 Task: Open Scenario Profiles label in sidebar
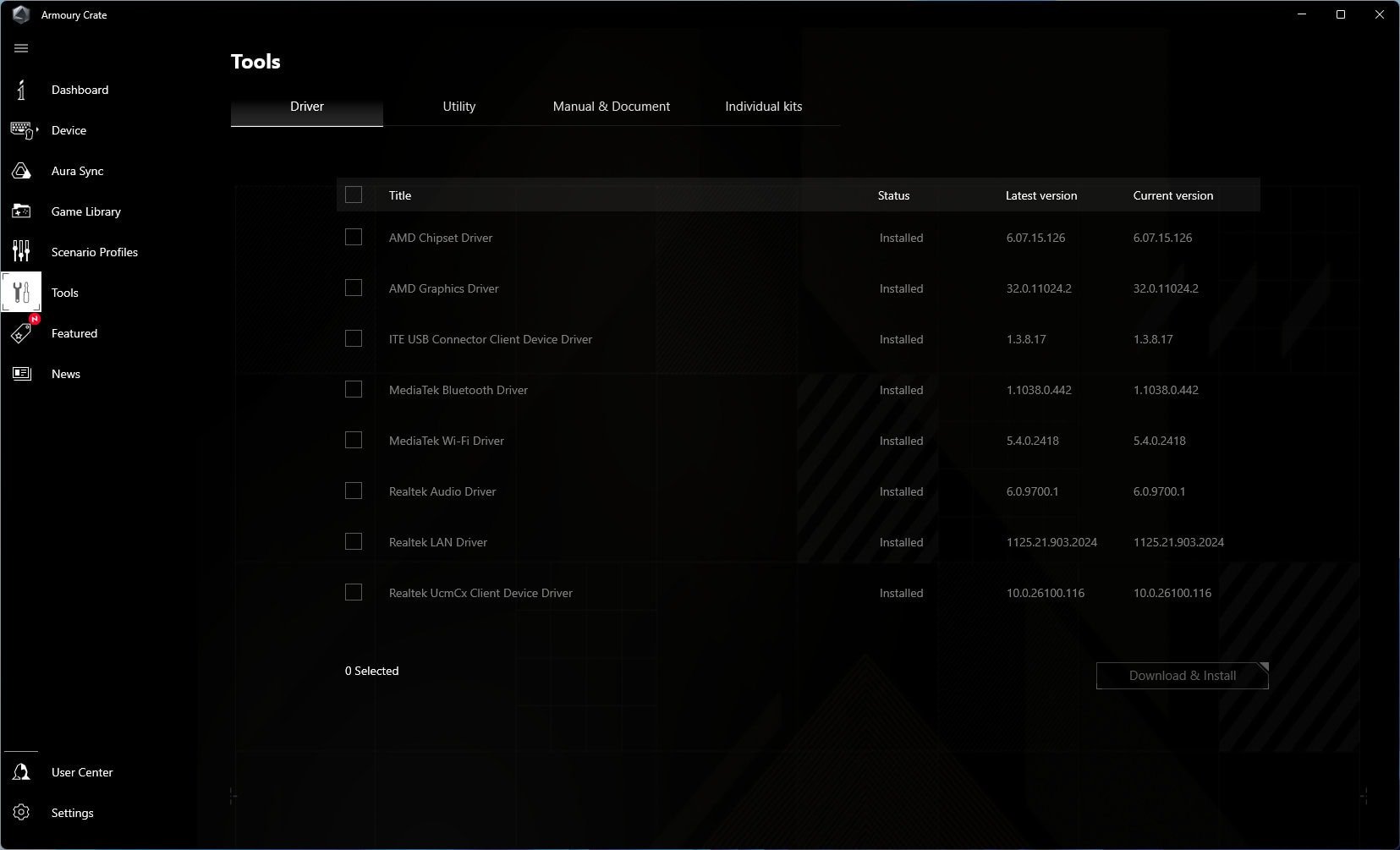click(x=94, y=252)
